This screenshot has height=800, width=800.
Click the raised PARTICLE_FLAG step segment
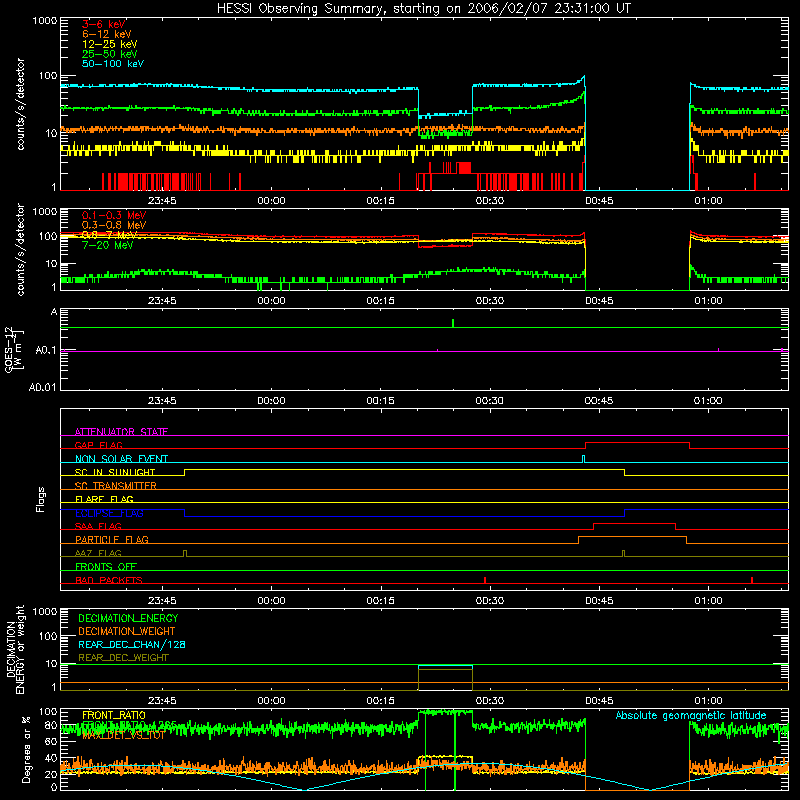632,537
